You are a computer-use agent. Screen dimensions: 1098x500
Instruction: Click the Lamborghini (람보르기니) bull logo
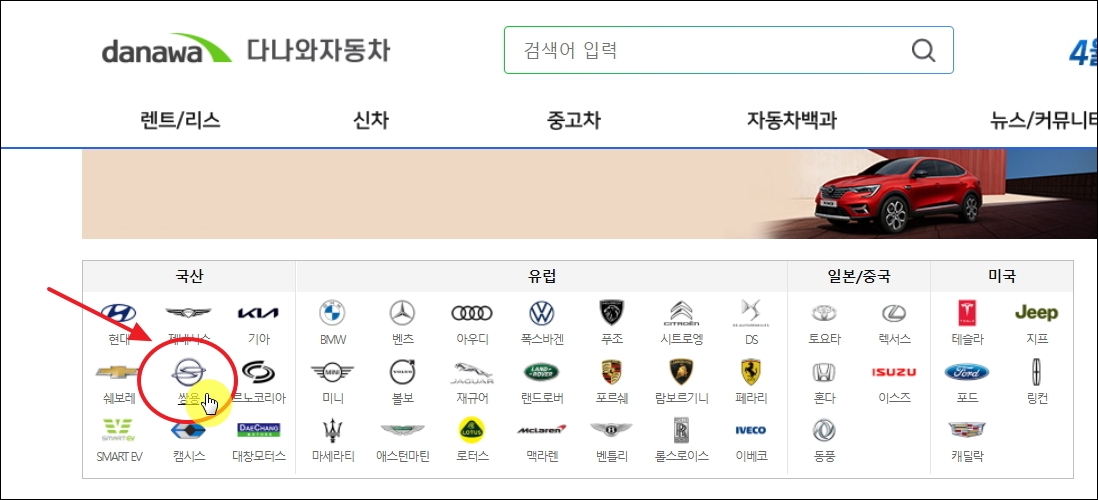coord(681,372)
